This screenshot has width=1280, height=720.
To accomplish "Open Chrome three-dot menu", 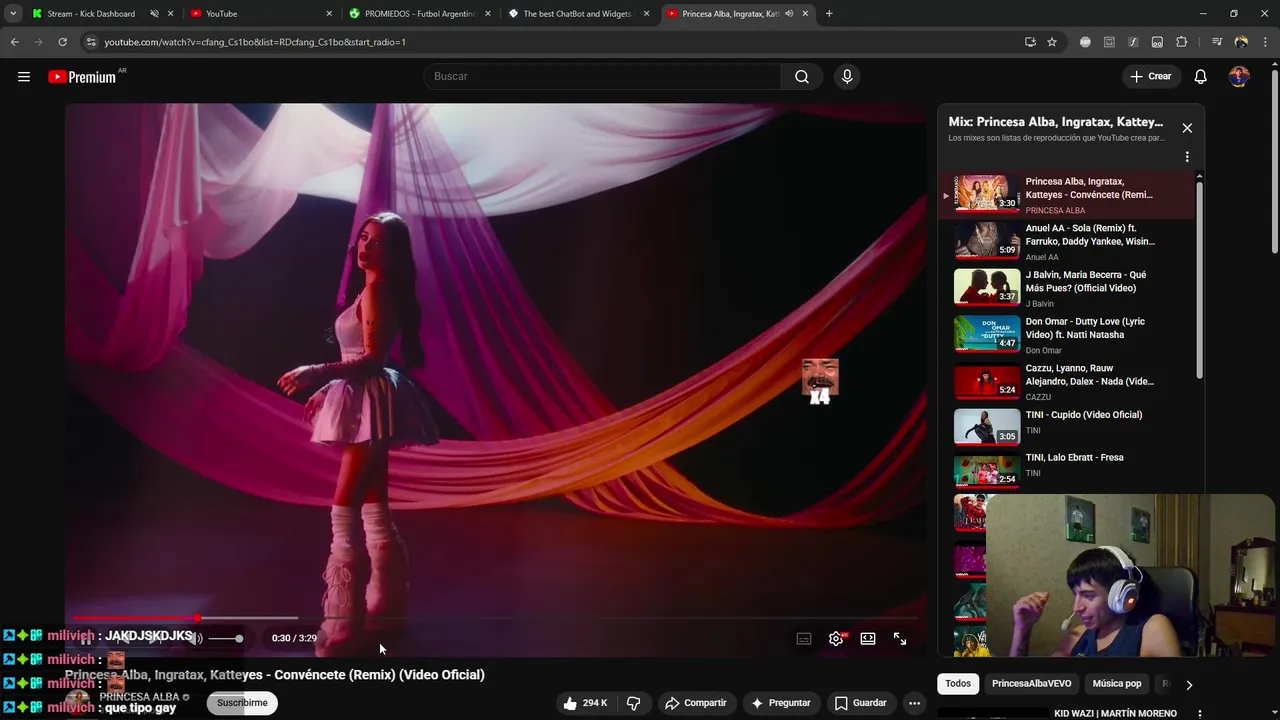I will pyautogui.click(x=1264, y=42).
